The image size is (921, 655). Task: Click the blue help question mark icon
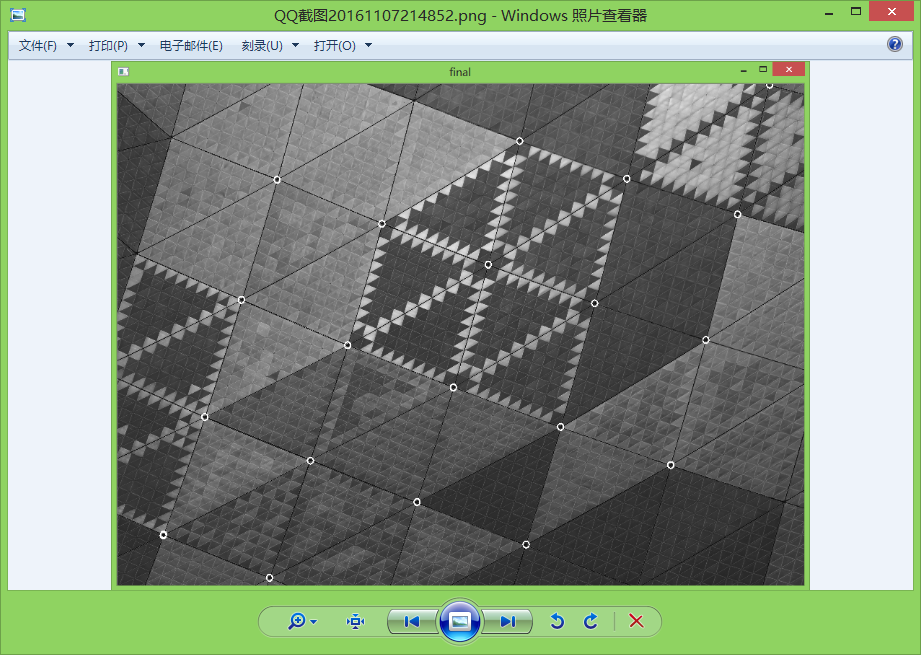click(895, 44)
